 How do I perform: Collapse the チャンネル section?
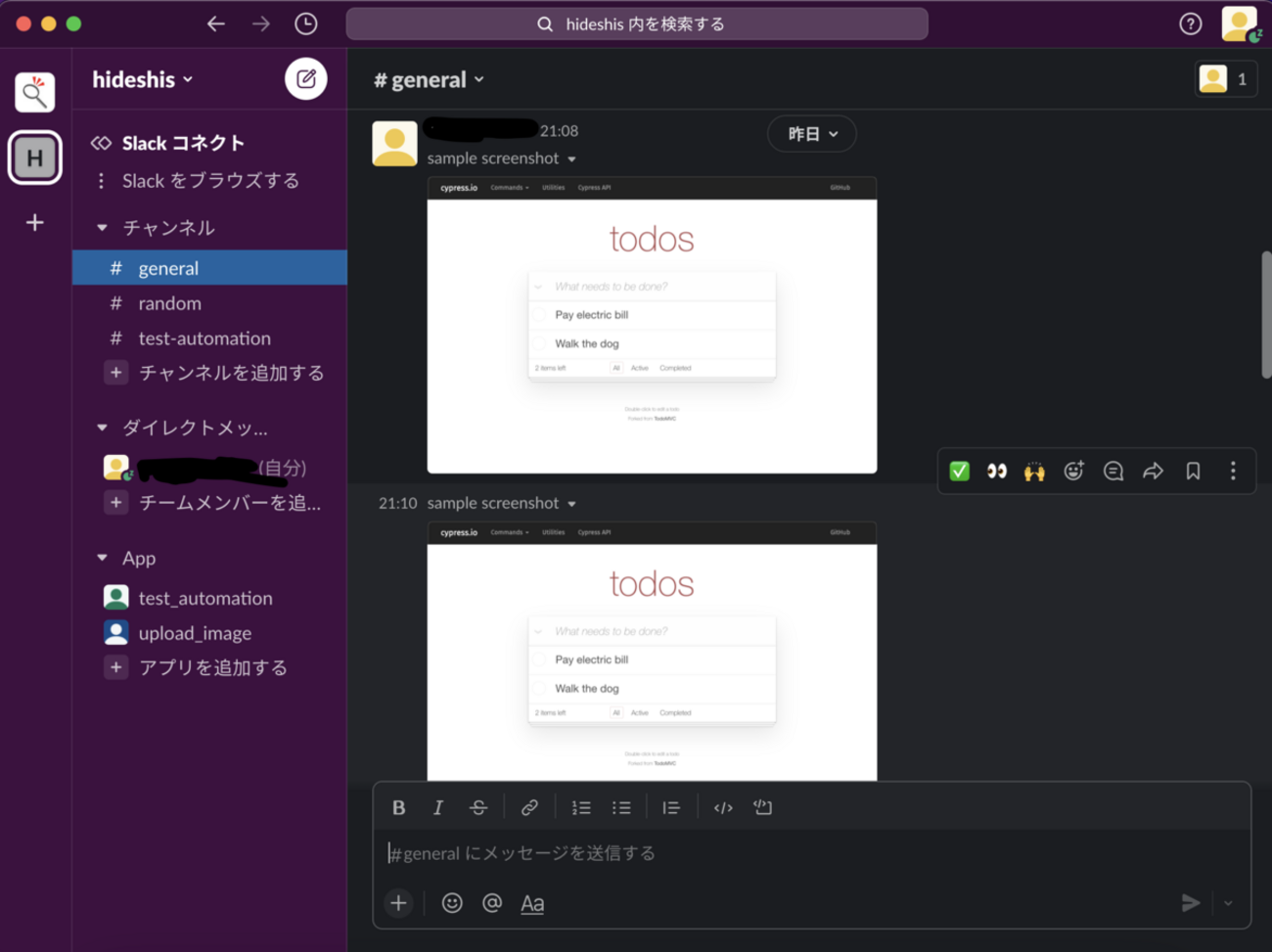coord(102,228)
